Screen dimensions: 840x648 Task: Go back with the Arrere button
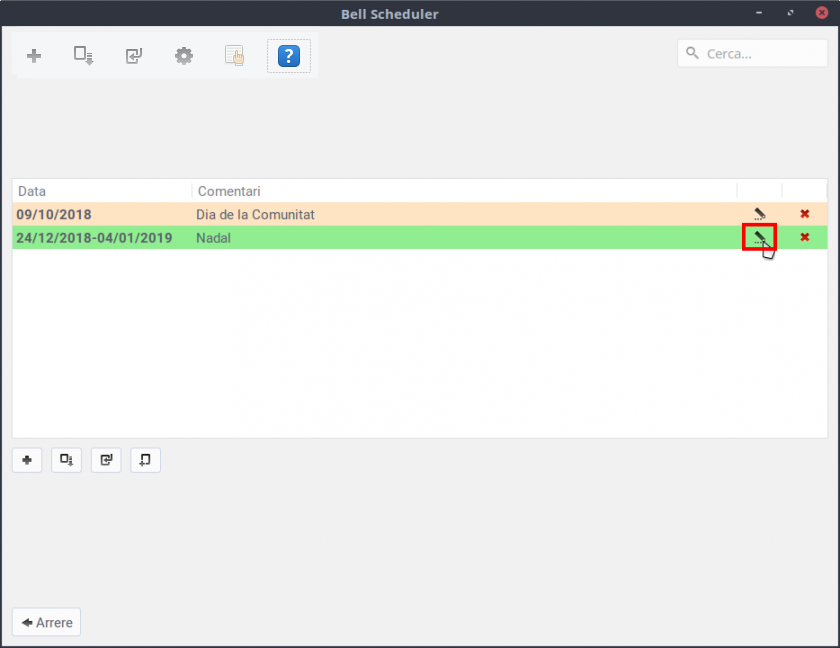(x=46, y=622)
